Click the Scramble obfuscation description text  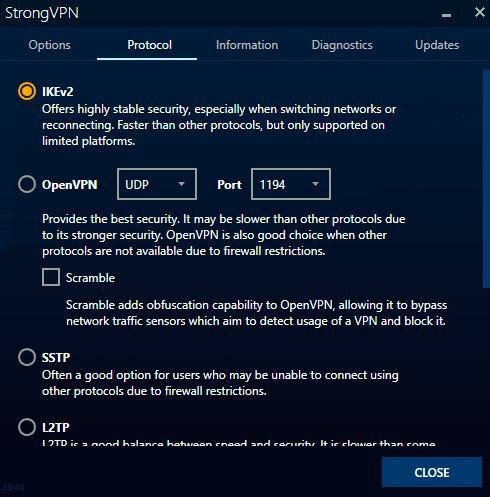[257, 313]
